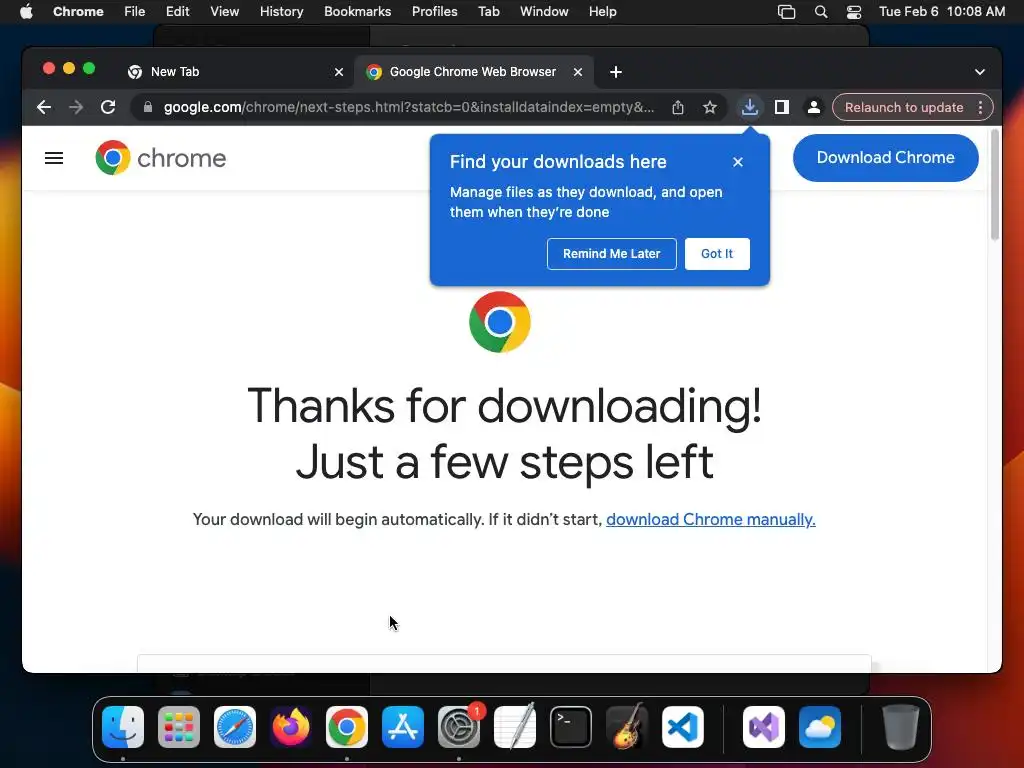Screen dimensions: 1024x768
Task: Select the Google Chrome Web Browser tab
Action: (474, 72)
